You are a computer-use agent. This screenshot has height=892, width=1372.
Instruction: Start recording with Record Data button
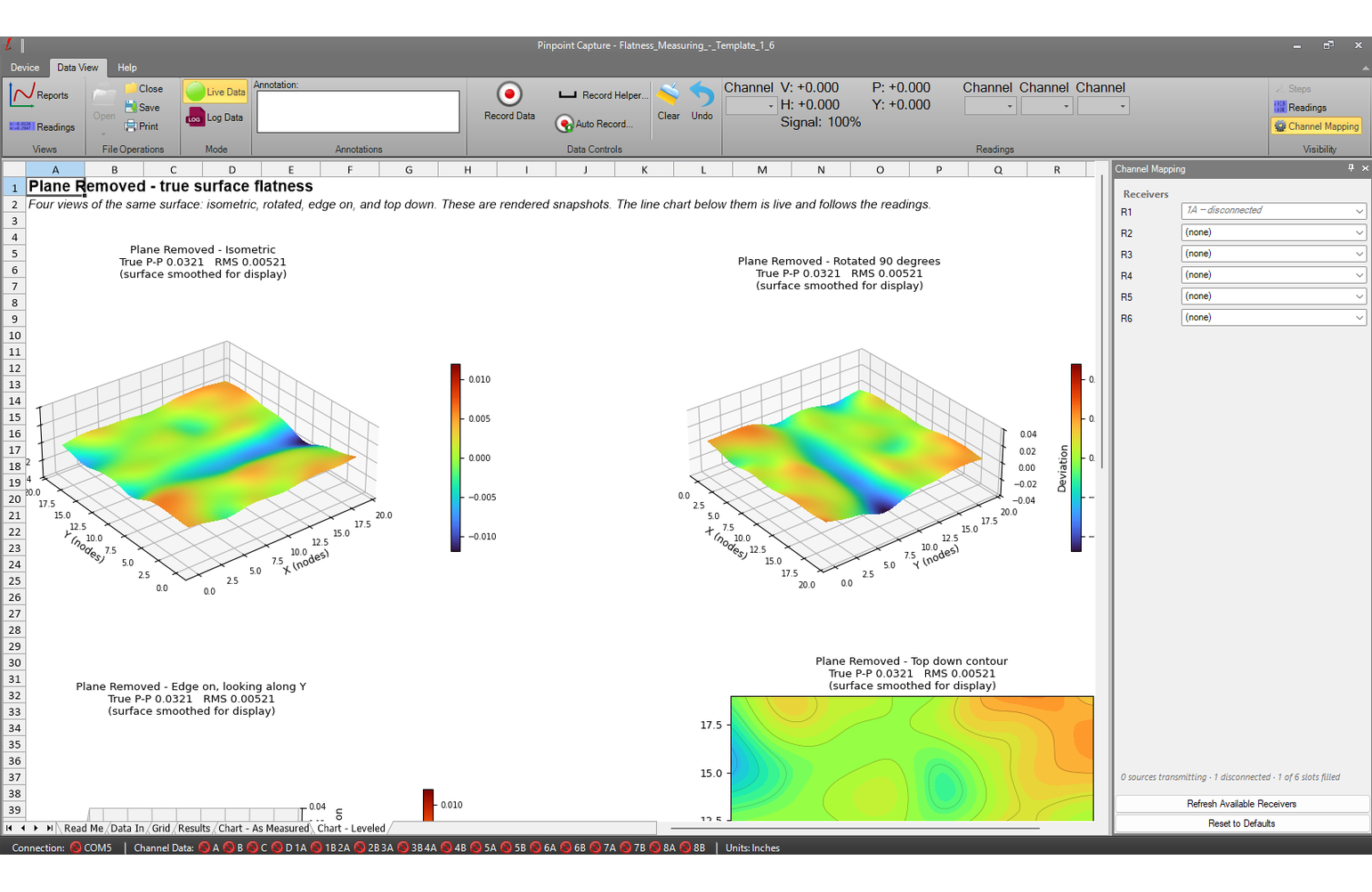click(509, 101)
